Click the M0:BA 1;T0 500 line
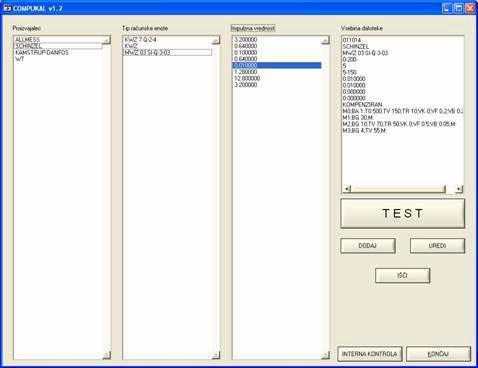The height and width of the screenshot is (368, 478). click(403, 111)
